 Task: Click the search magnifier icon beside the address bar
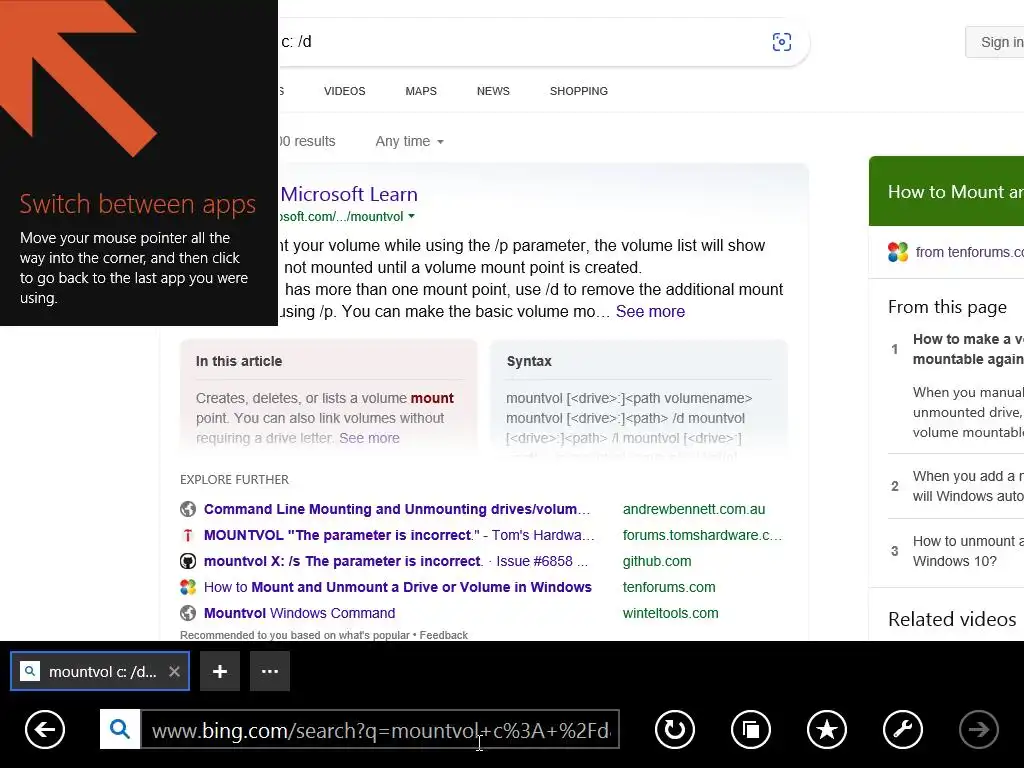120,729
